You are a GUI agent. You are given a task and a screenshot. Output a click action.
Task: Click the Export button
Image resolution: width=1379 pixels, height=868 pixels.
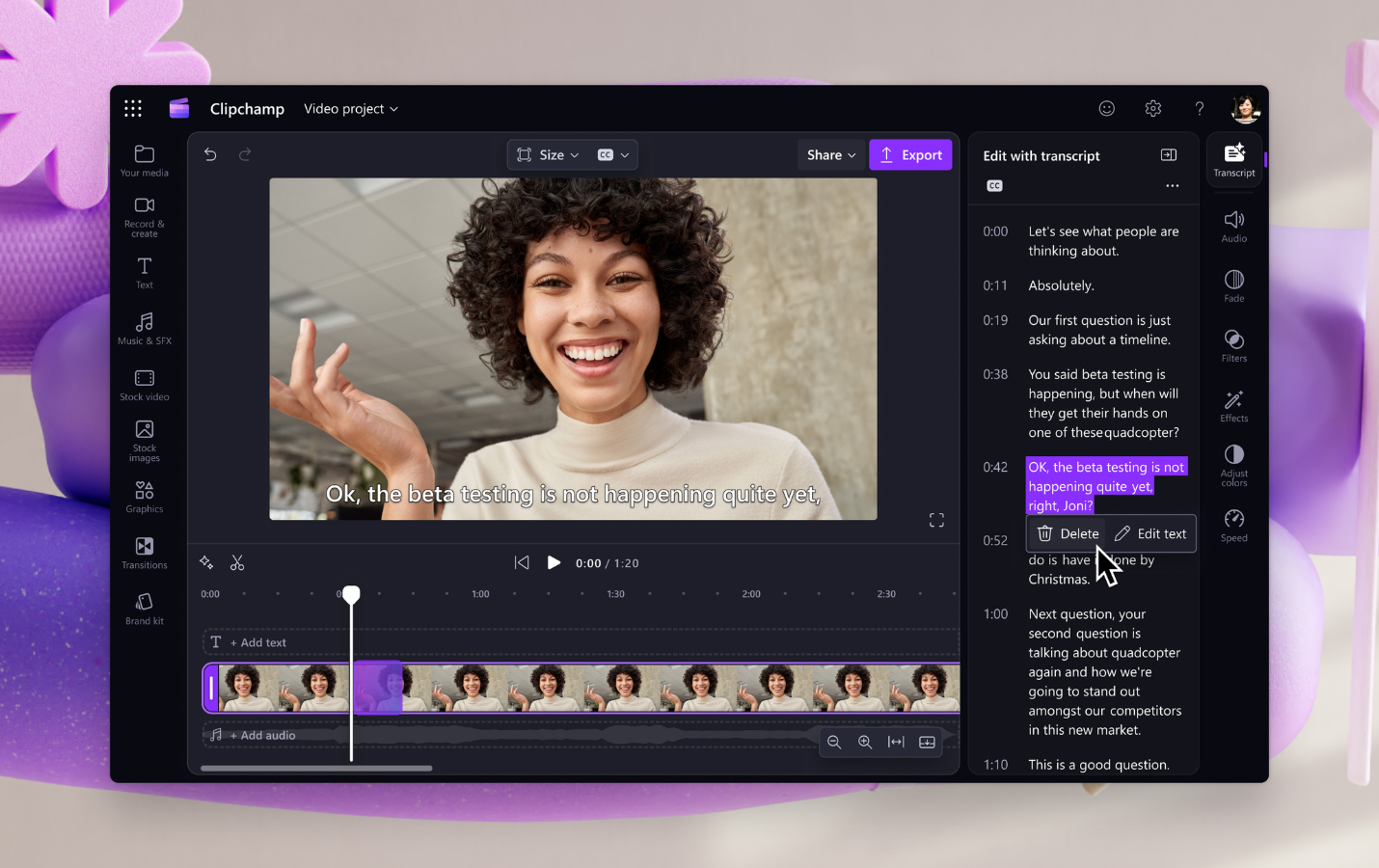[910, 154]
